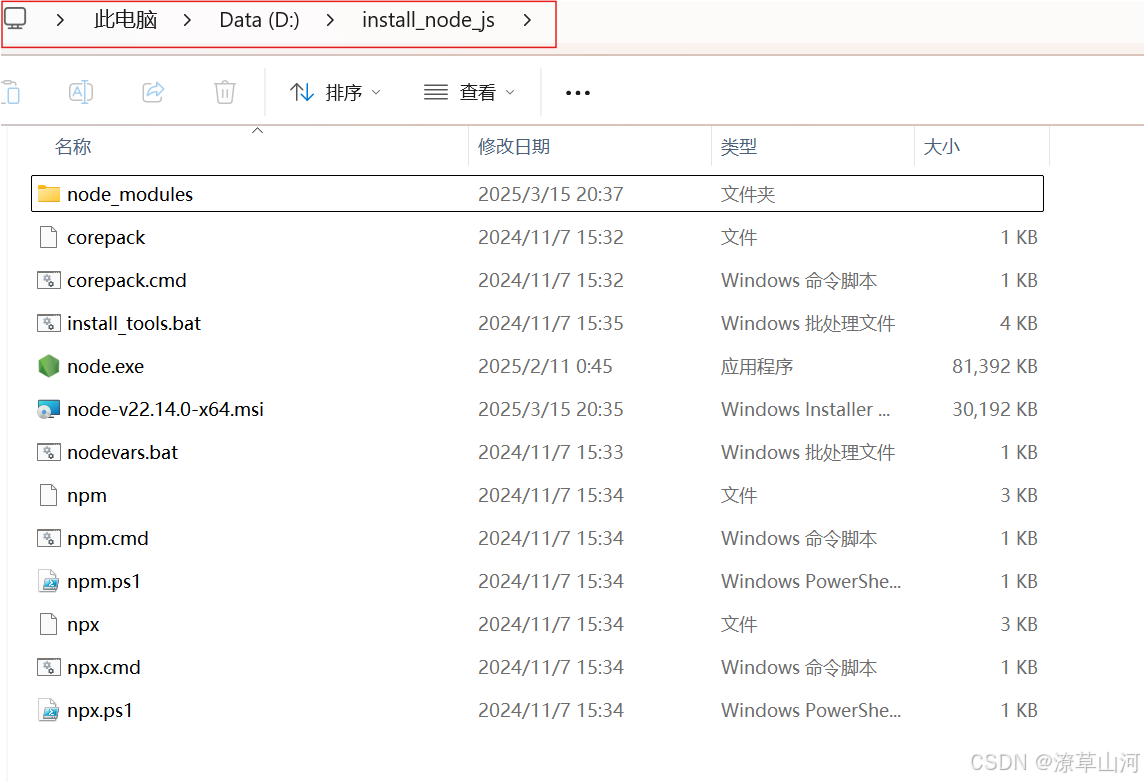This screenshot has width=1144, height=782.
Task: Open the 查看 view dropdown
Action: (x=470, y=93)
